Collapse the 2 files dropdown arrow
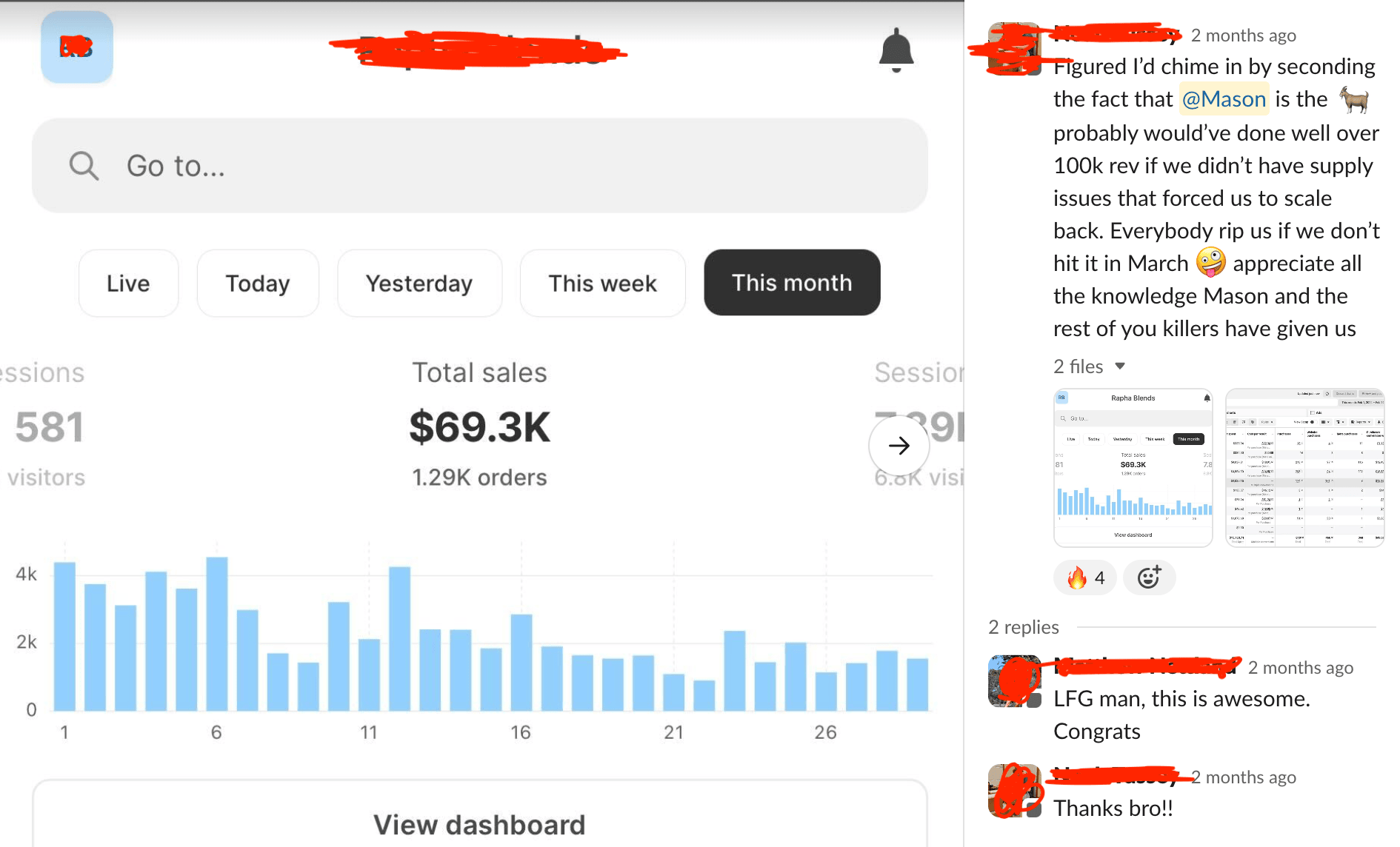This screenshot has width=1400, height=847. 1120,366
